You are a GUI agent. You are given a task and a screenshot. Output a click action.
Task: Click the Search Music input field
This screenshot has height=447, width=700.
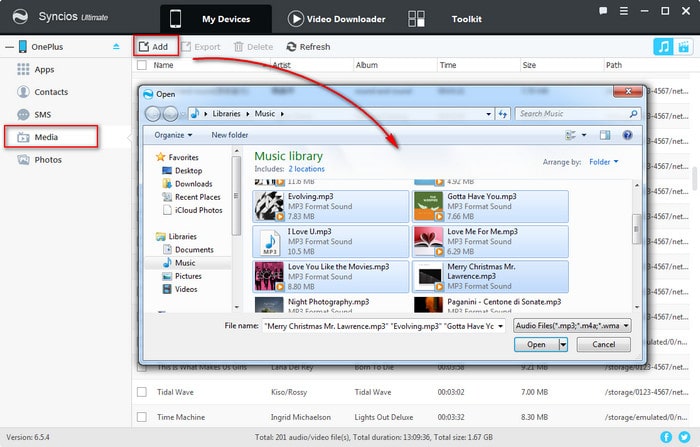point(572,114)
